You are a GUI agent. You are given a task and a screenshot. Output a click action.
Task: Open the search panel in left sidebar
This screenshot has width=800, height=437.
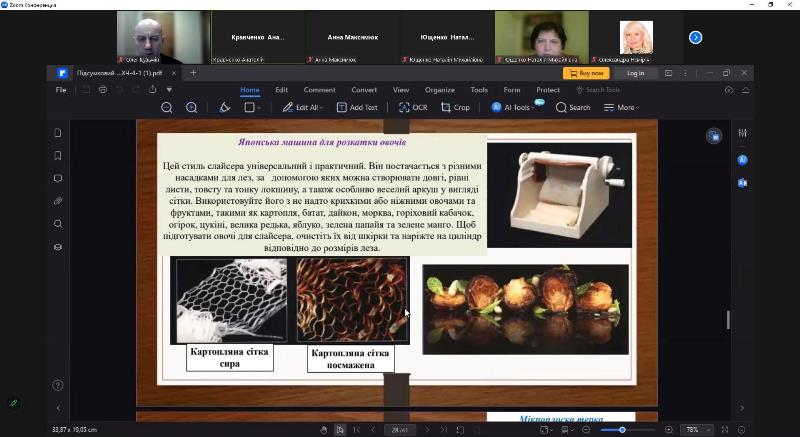(x=58, y=224)
